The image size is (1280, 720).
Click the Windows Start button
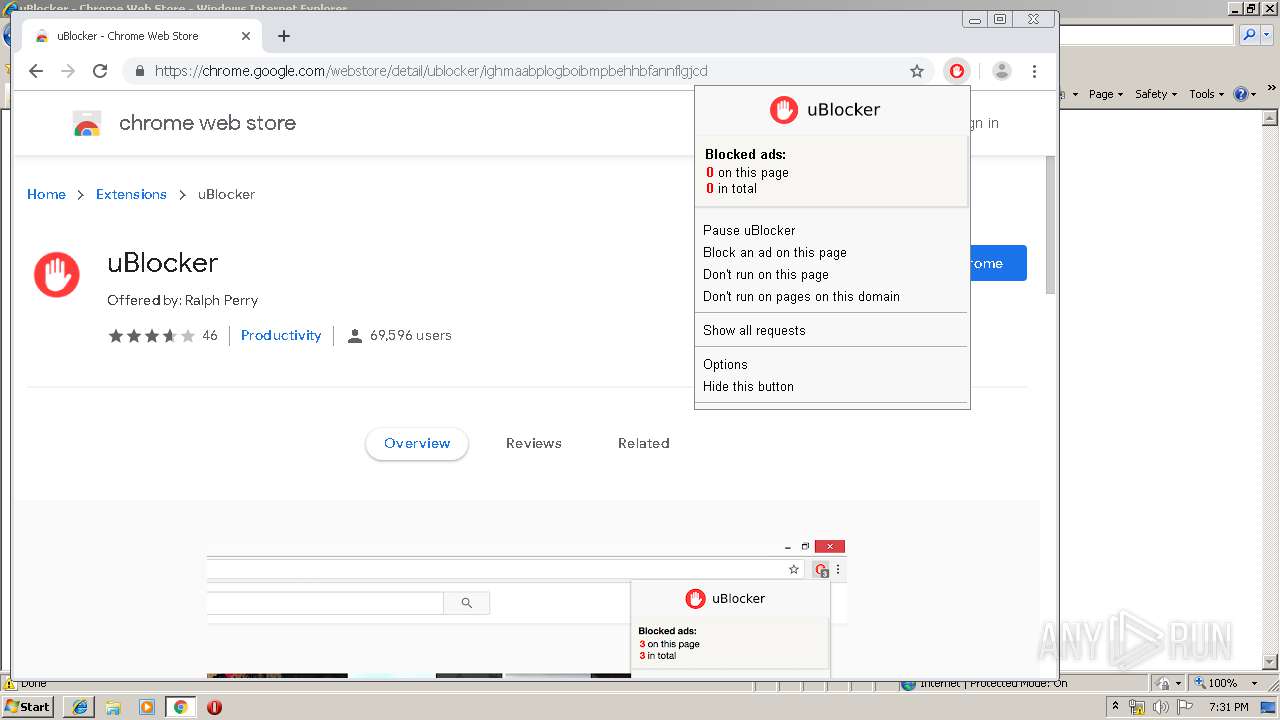point(28,706)
